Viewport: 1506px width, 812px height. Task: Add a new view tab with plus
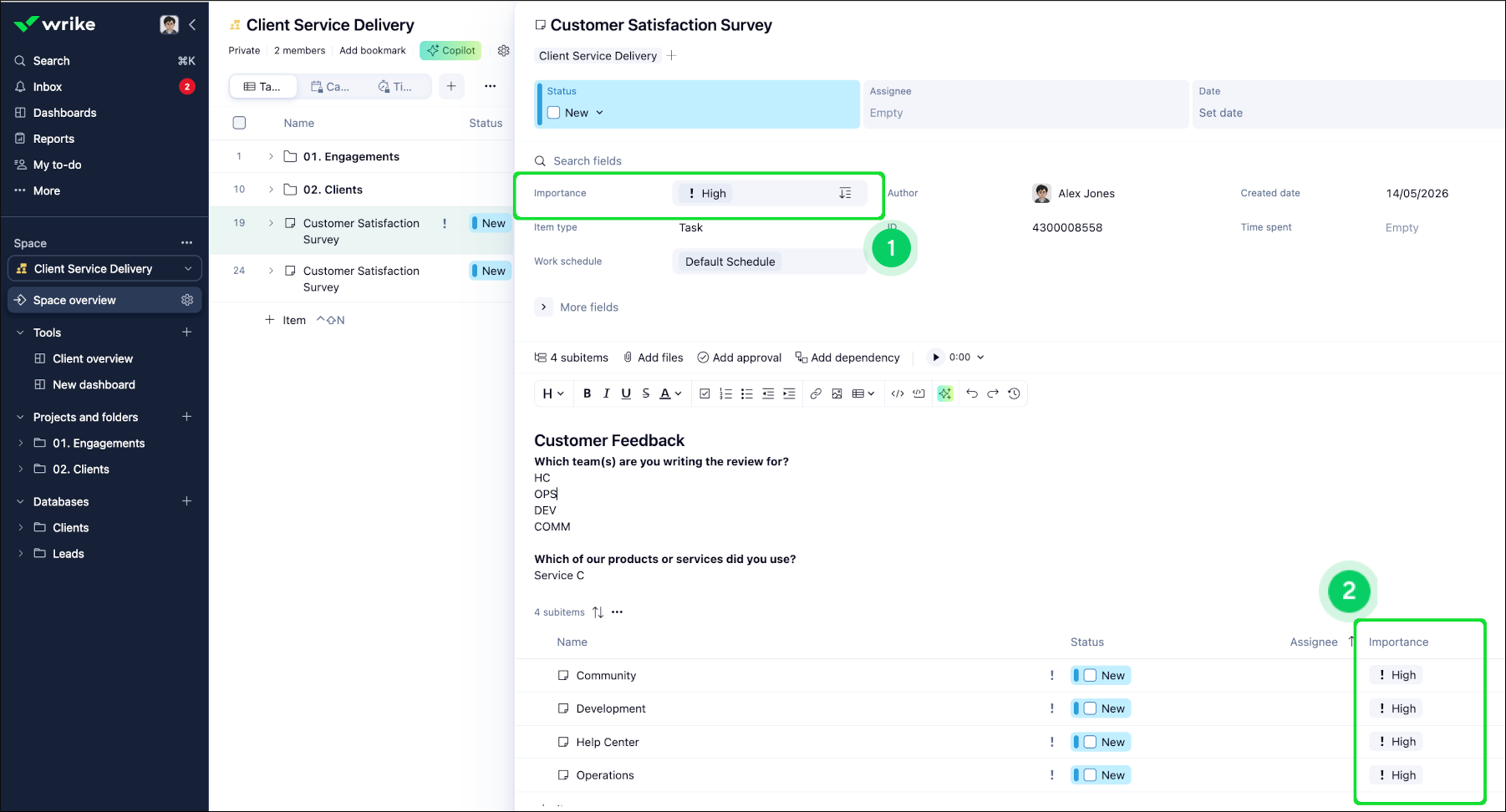pos(451,86)
